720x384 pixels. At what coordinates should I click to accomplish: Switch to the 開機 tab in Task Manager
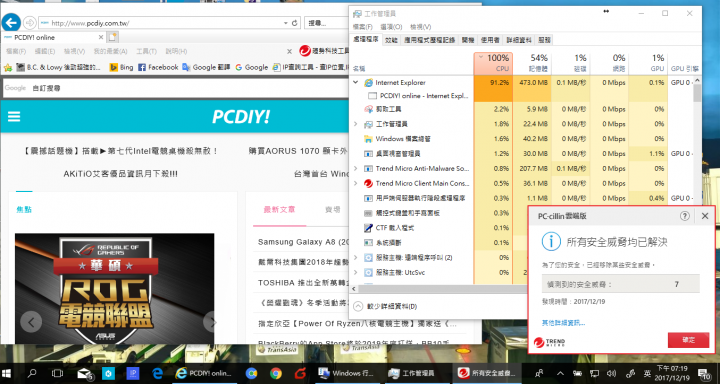[x=468, y=40]
